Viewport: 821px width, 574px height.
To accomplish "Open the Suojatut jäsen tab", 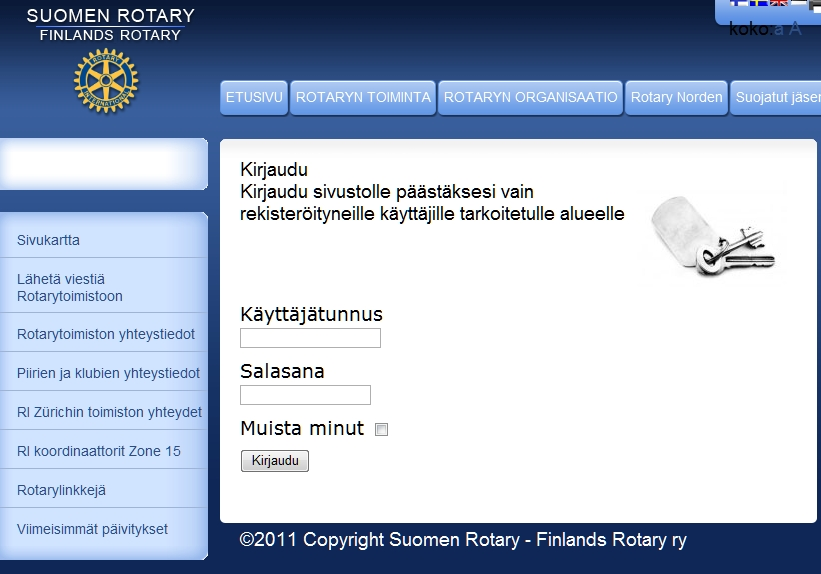I will 776,97.
